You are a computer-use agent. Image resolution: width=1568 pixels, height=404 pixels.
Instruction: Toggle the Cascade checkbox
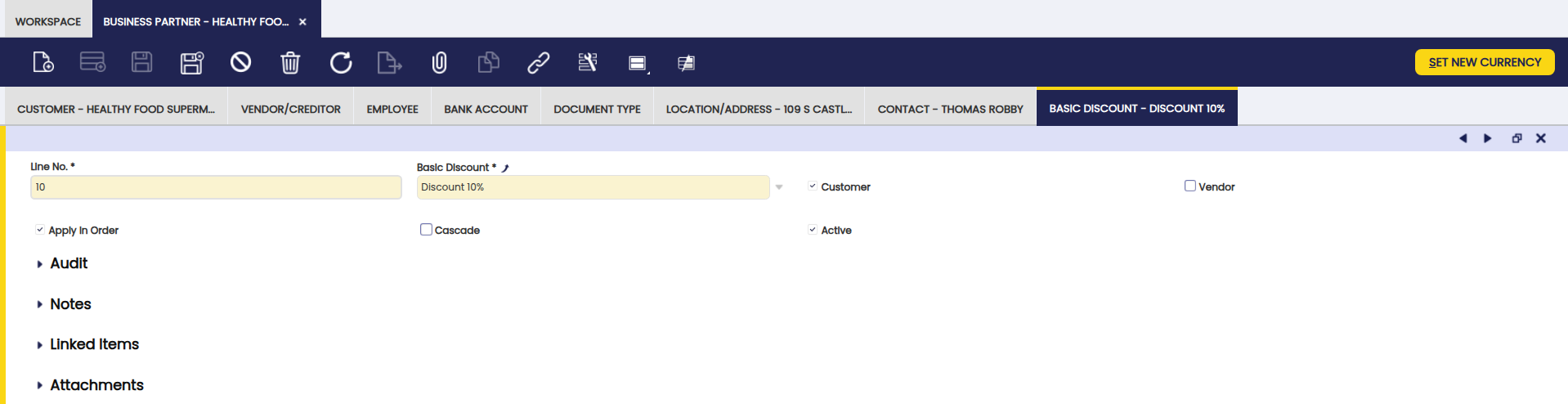(x=426, y=230)
